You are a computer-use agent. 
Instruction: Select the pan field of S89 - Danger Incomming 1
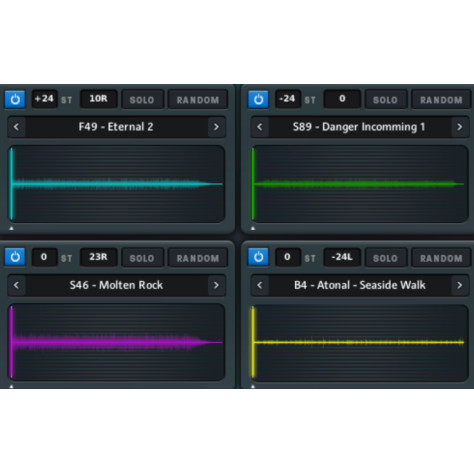point(342,99)
